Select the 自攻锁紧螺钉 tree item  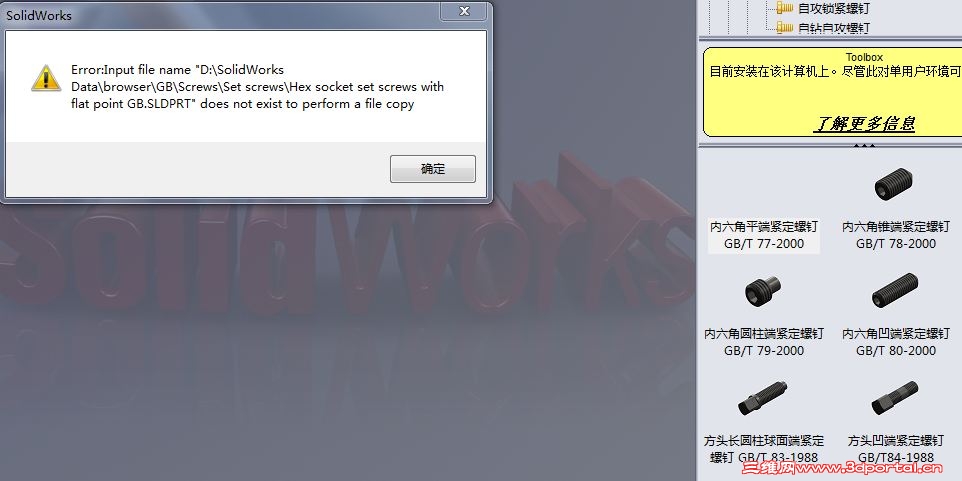[x=833, y=8]
